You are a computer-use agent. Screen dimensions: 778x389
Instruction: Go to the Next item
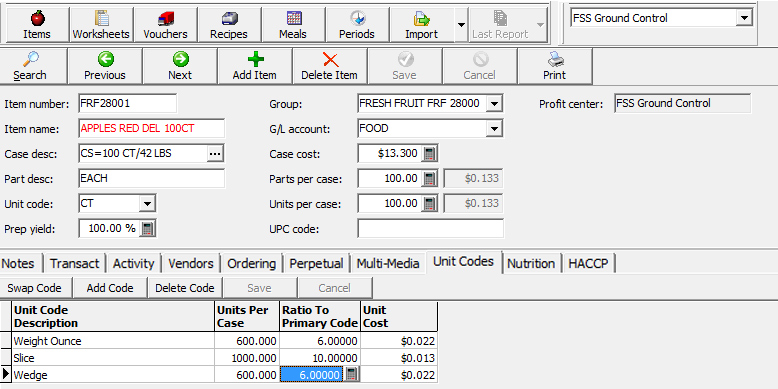180,66
